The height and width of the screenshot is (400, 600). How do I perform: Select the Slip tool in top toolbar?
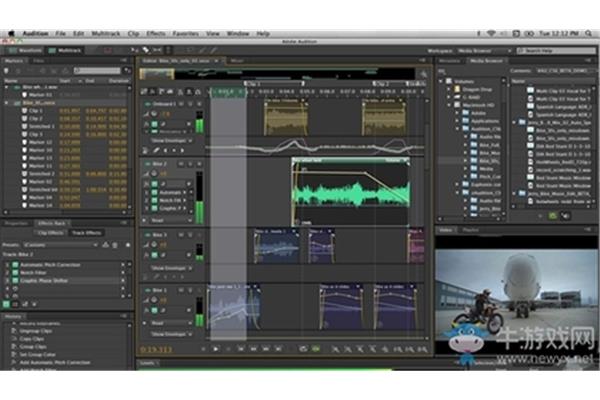[157, 50]
